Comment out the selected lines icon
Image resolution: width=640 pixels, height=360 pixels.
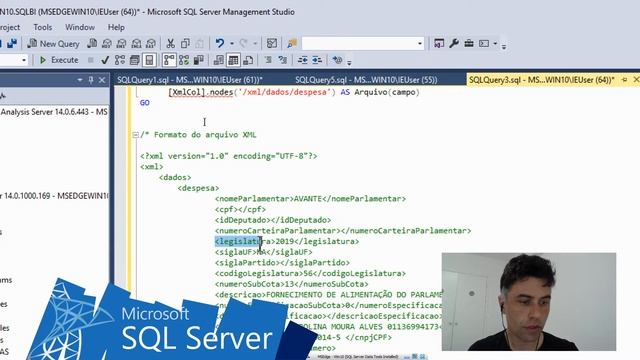[x=268, y=60]
